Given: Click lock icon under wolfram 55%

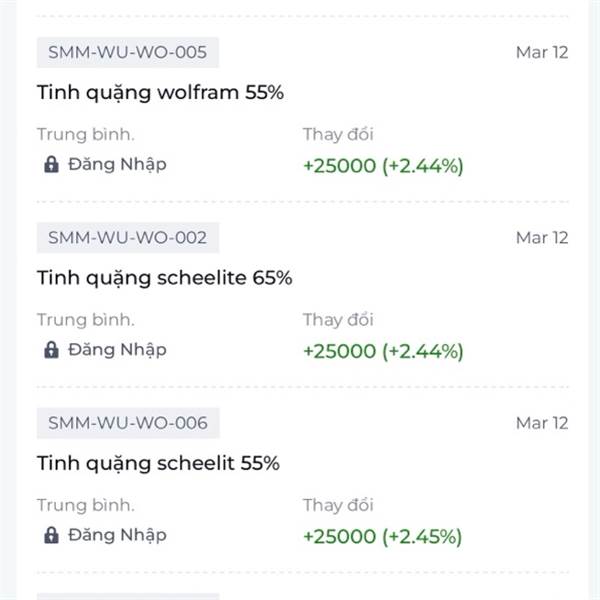Looking at the screenshot, I should [x=52, y=165].
